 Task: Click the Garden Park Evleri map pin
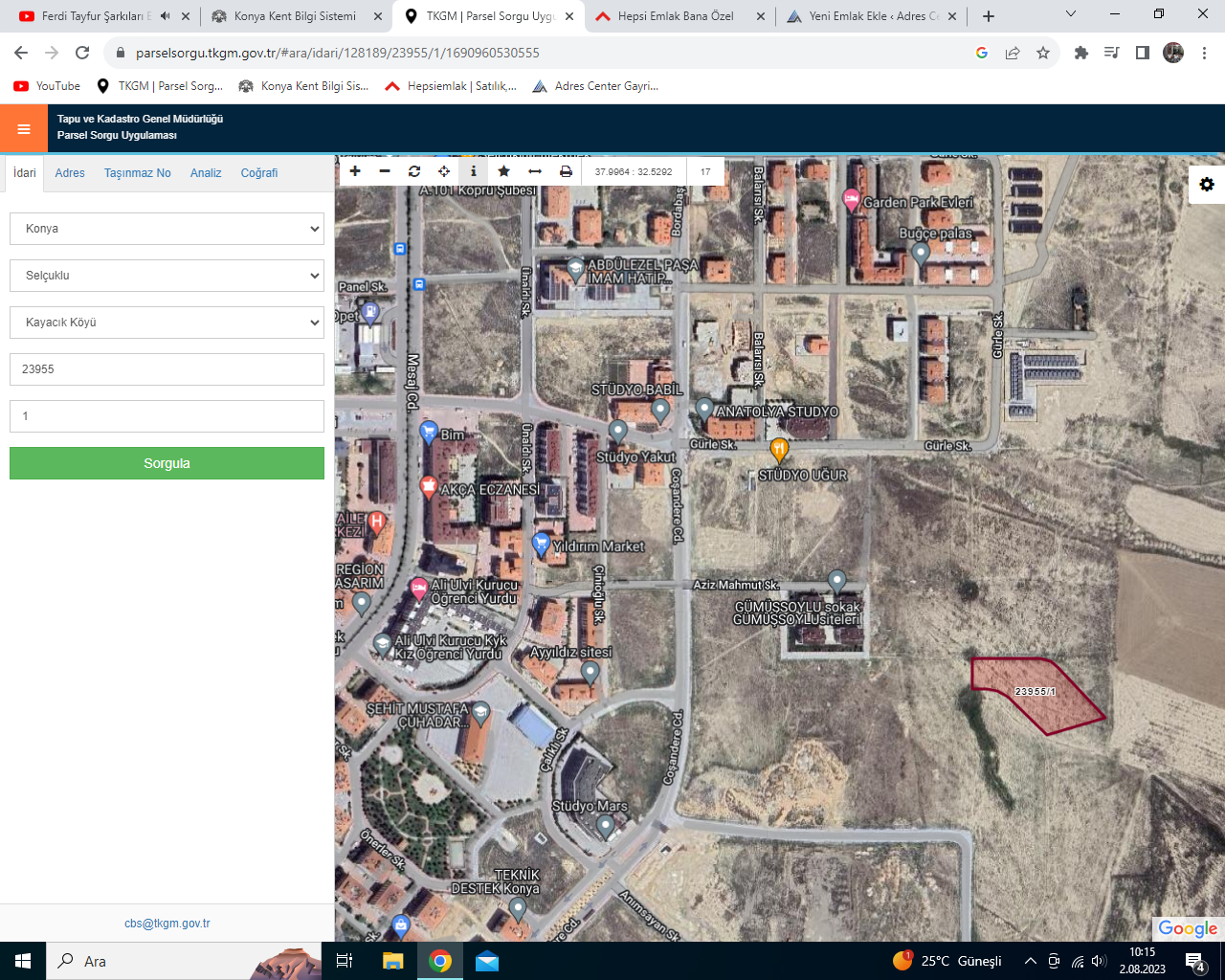tap(851, 201)
